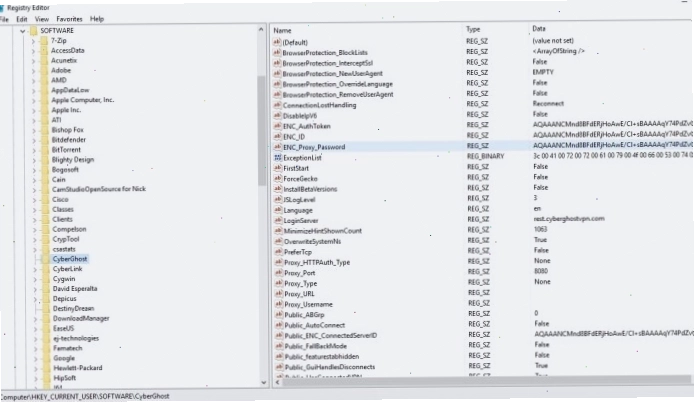This screenshot has height=403, width=694.
Task: Click the string icon beside Public_FallBackMode
Action: [x=279, y=346]
